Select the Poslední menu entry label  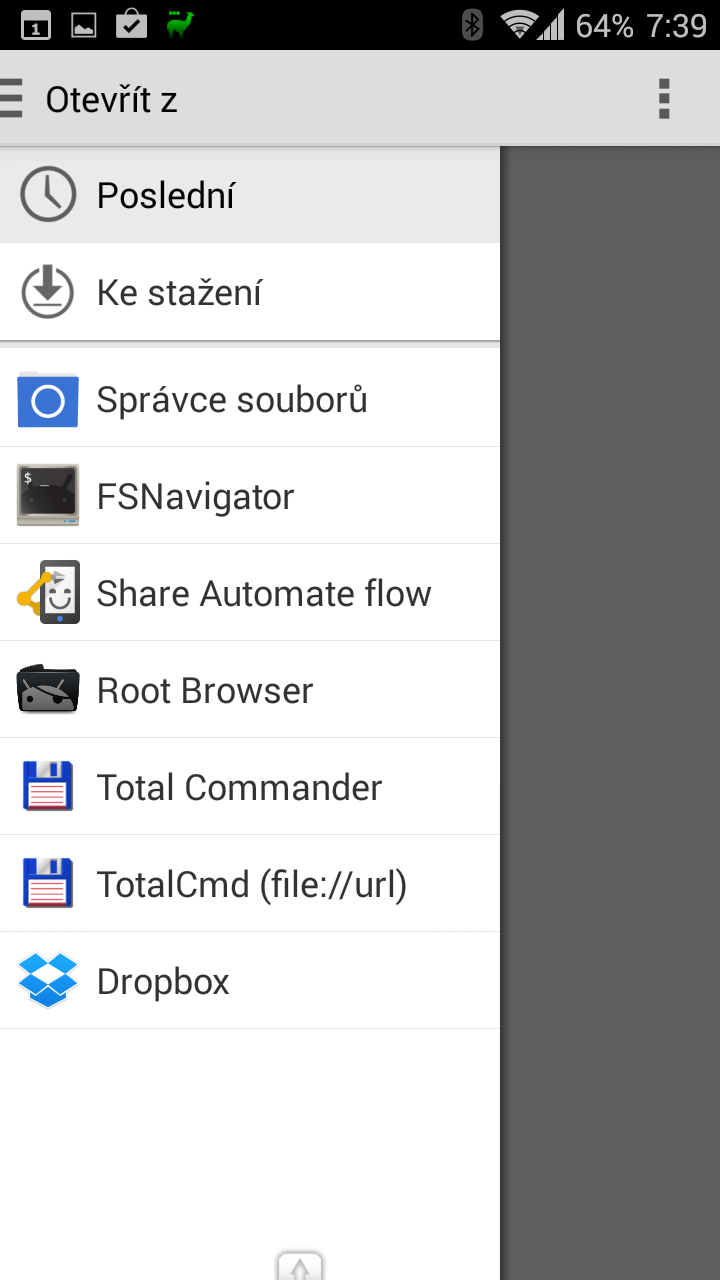(x=166, y=196)
